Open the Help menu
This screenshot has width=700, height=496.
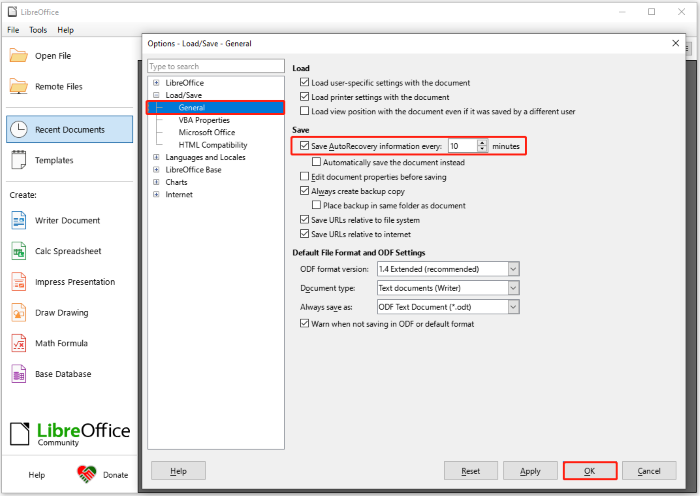pyautogui.click(x=65, y=30)
